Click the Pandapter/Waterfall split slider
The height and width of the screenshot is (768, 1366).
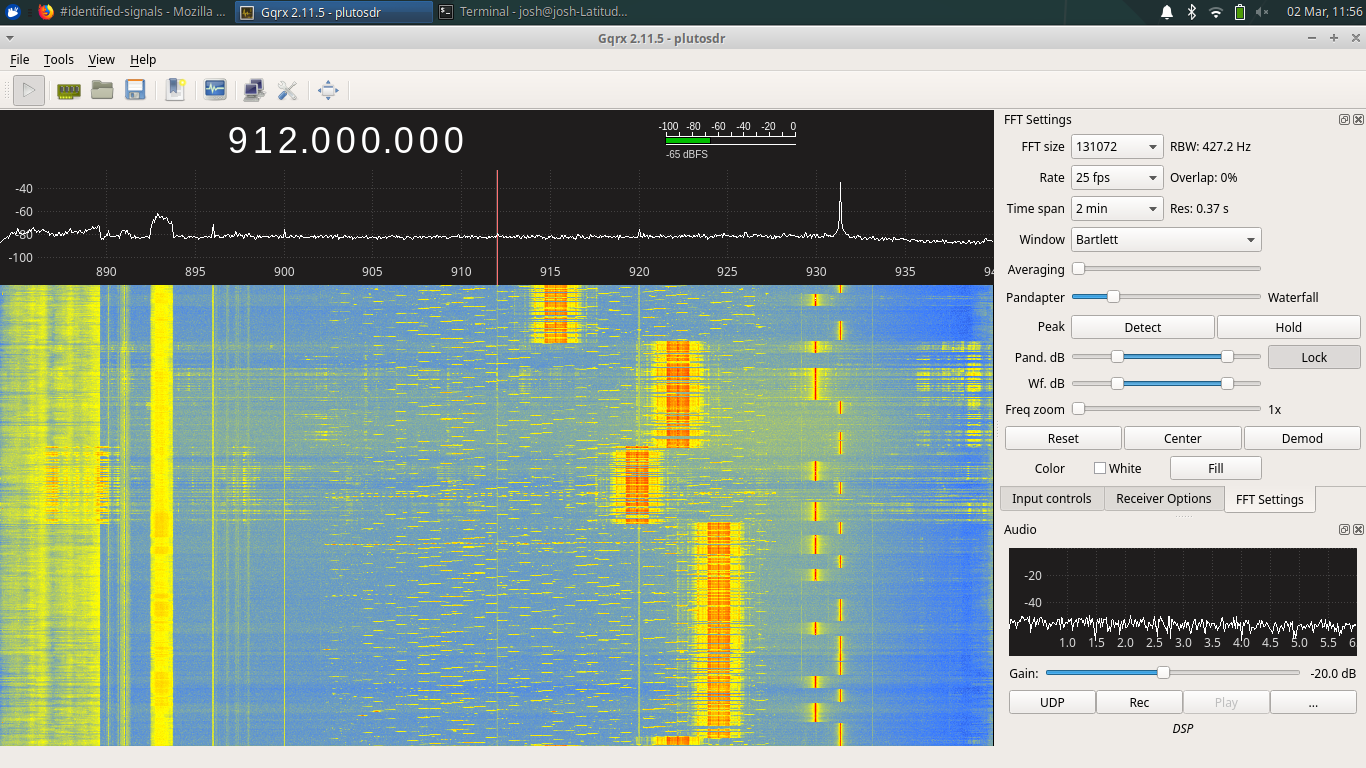1166,296
